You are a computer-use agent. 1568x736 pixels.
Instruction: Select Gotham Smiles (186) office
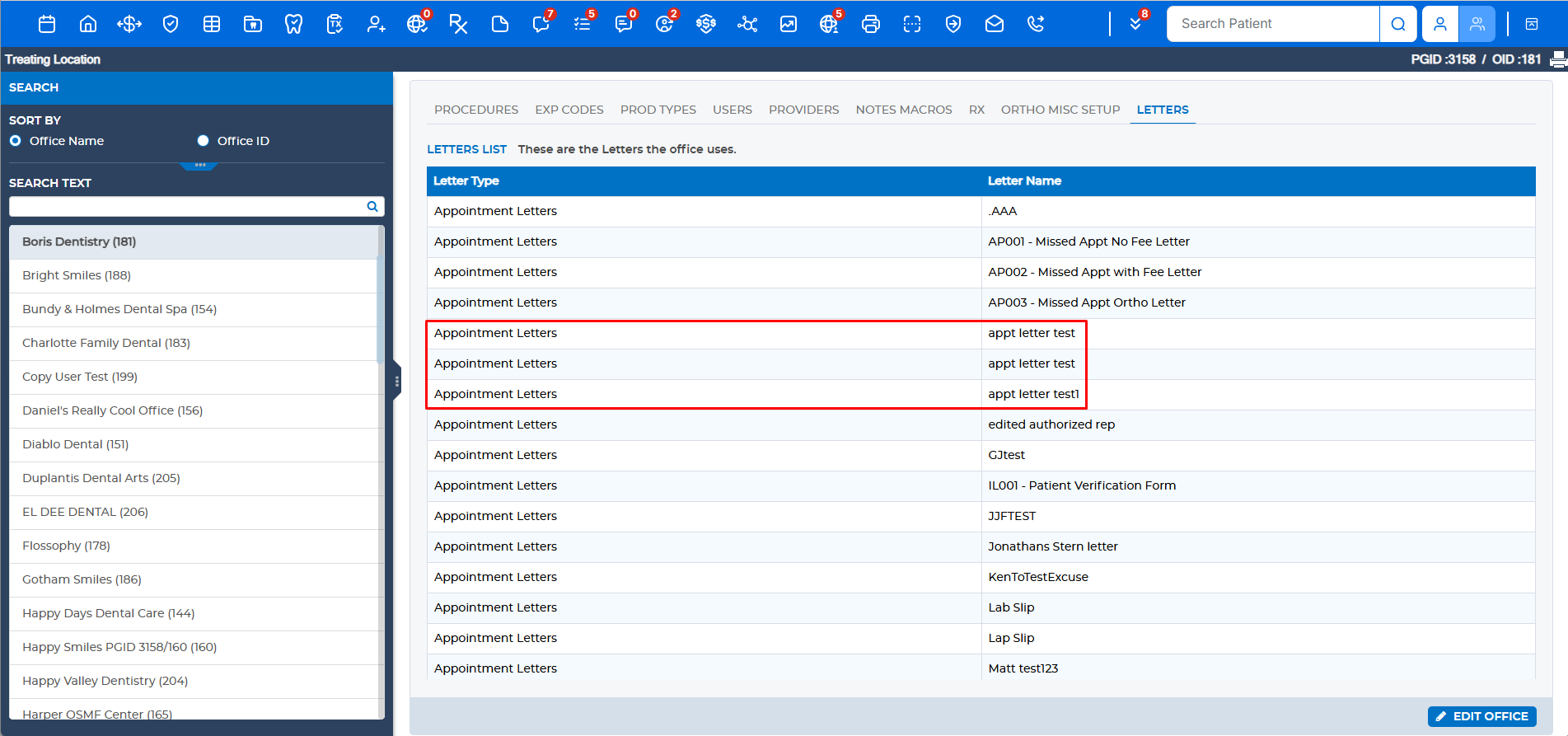[194, 579]
